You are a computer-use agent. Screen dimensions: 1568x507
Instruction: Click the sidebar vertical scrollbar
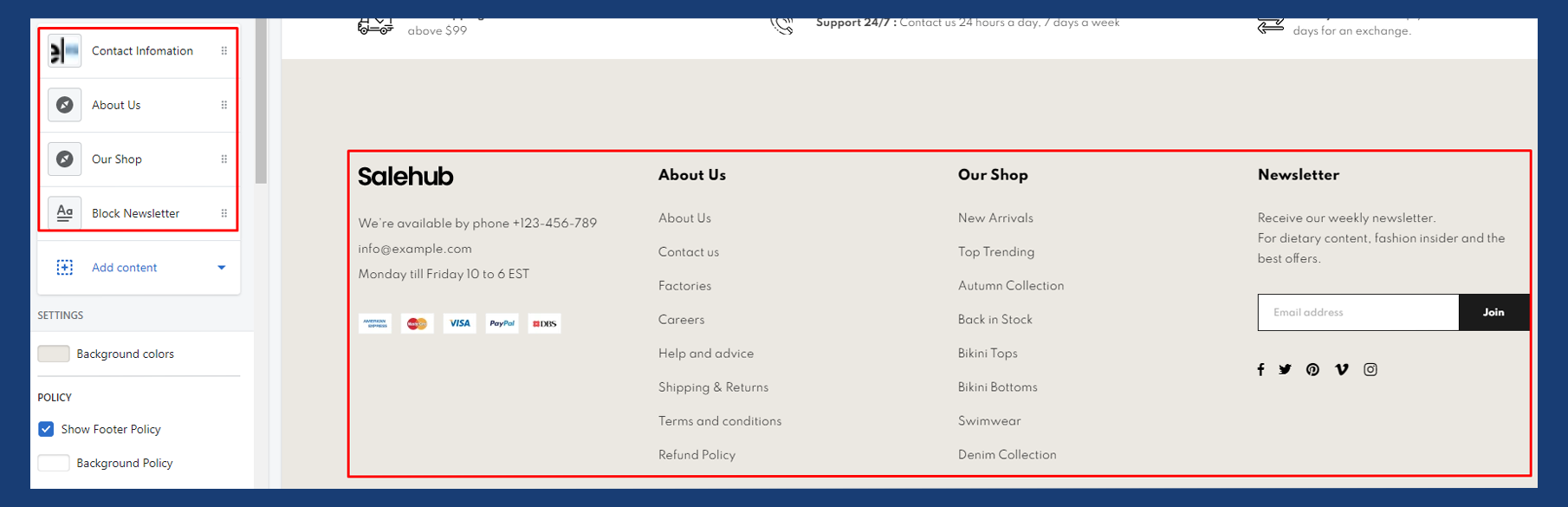point(261,104)
